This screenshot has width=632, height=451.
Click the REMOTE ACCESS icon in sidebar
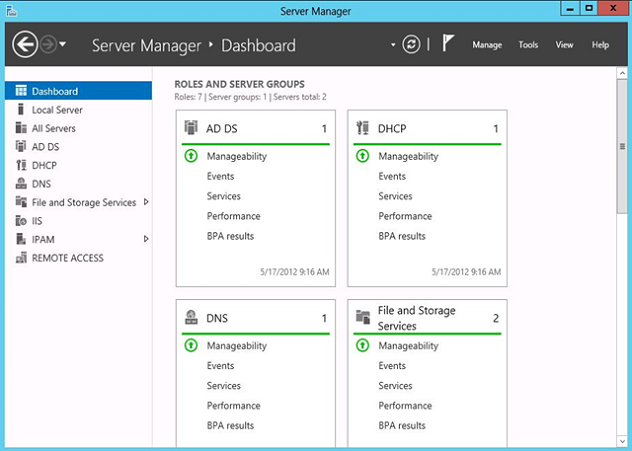[21, 257]
